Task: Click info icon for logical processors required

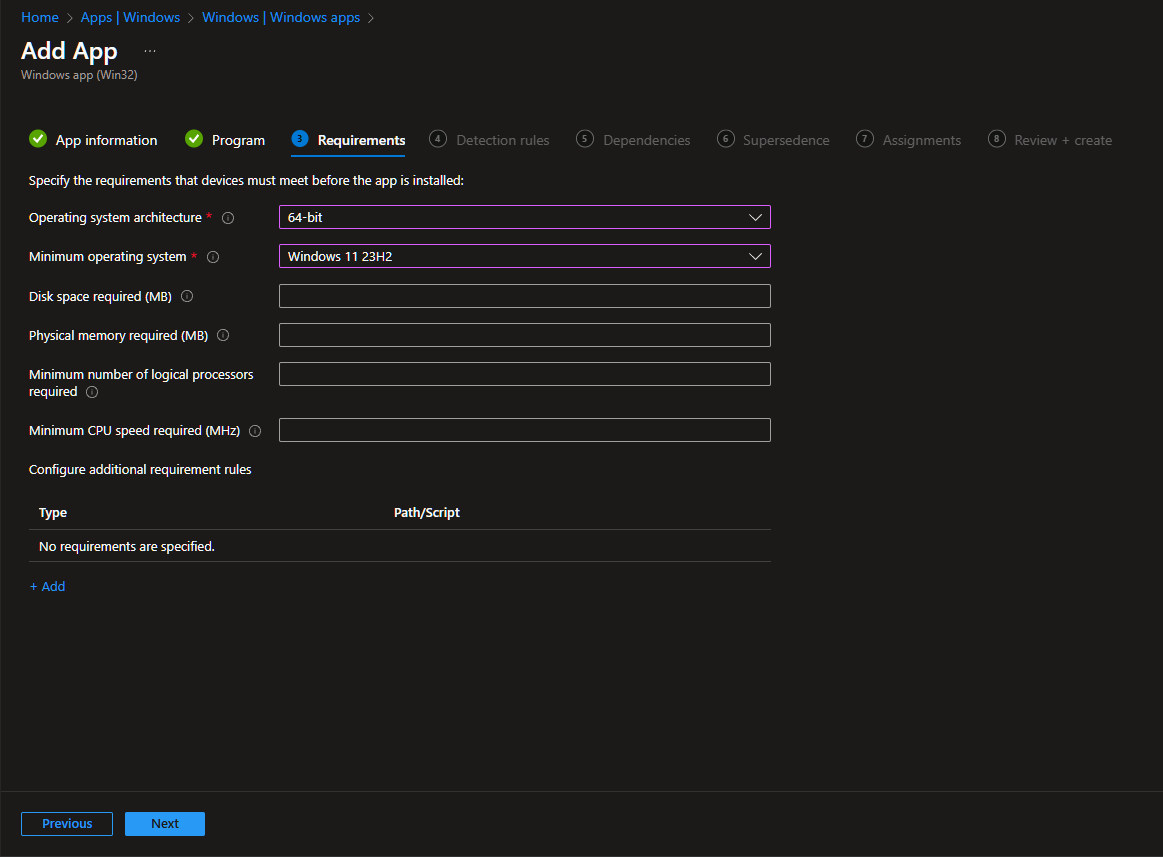Action: click(92, 392)
